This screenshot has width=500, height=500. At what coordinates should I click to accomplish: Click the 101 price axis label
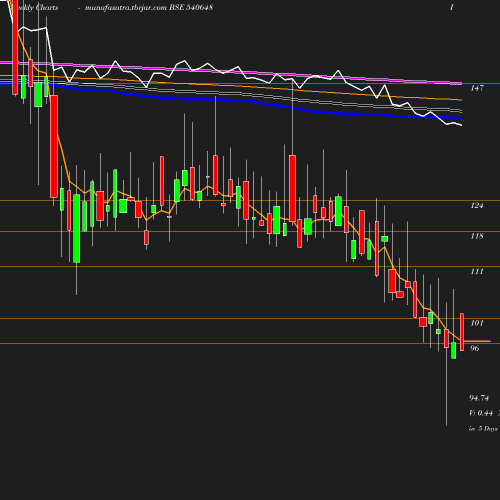[x=477, y=323]
